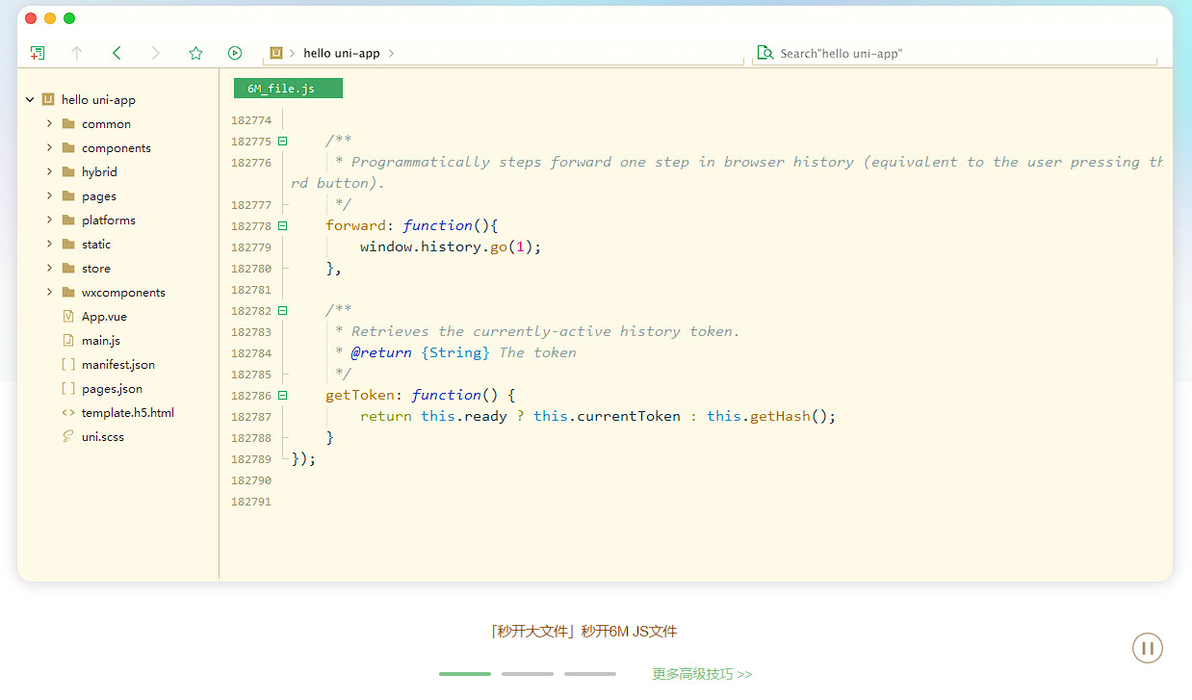Fold the getToken function at line 182786
Viewport: 1192px width, 700px height.
click(283, 395)
